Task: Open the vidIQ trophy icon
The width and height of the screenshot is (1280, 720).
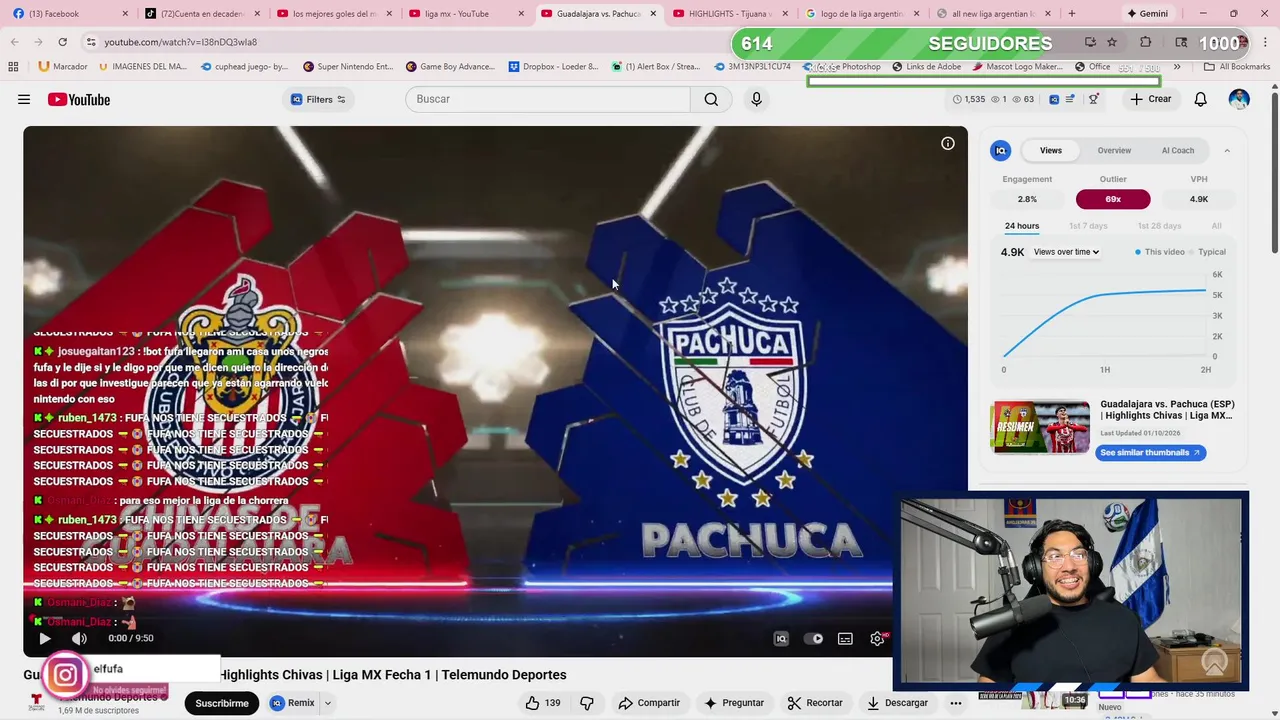Action: click(x=1094, y=99)
